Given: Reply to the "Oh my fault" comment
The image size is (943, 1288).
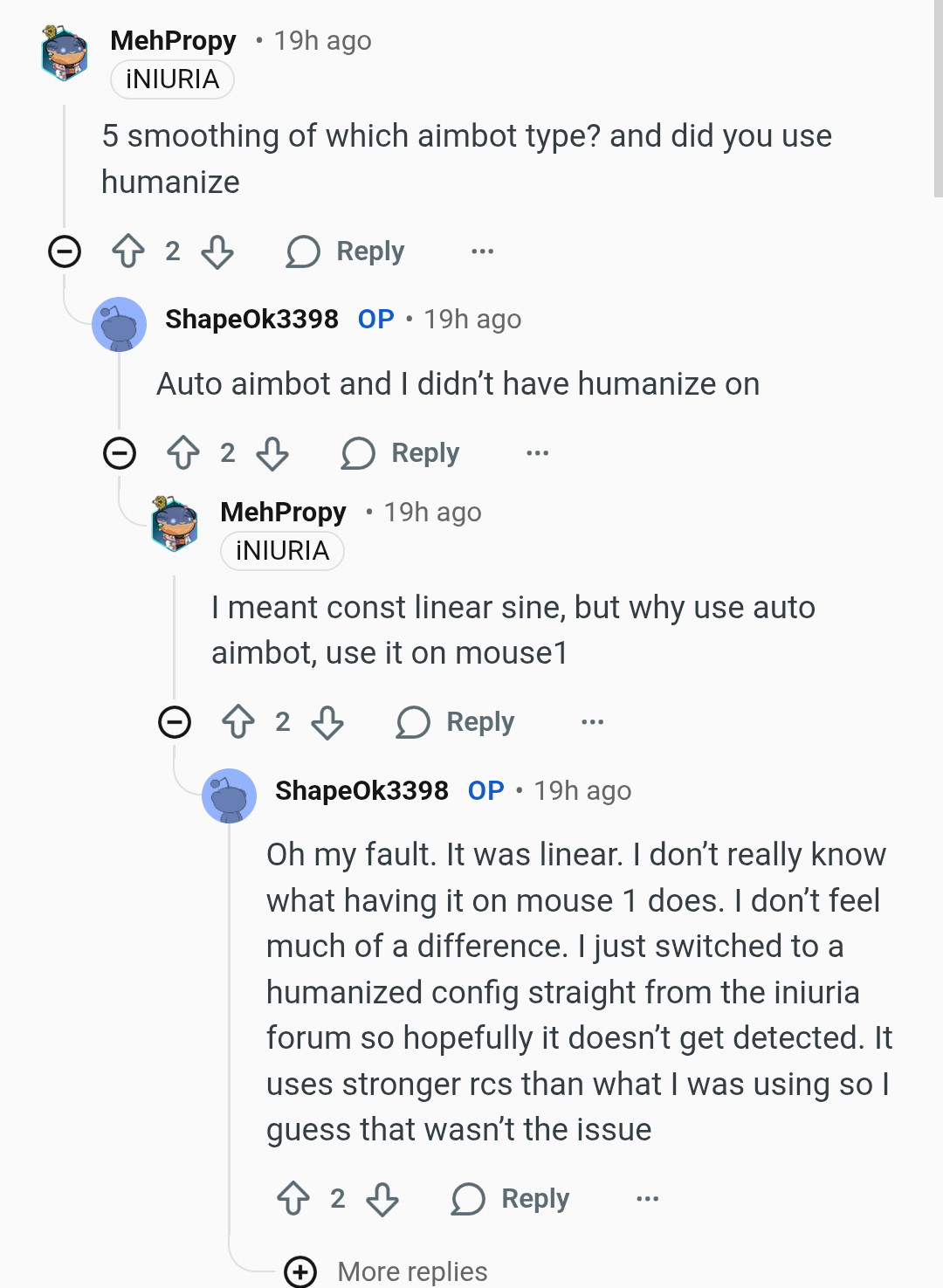Looking at the screenshot, I should click(x=511, y=1199).
